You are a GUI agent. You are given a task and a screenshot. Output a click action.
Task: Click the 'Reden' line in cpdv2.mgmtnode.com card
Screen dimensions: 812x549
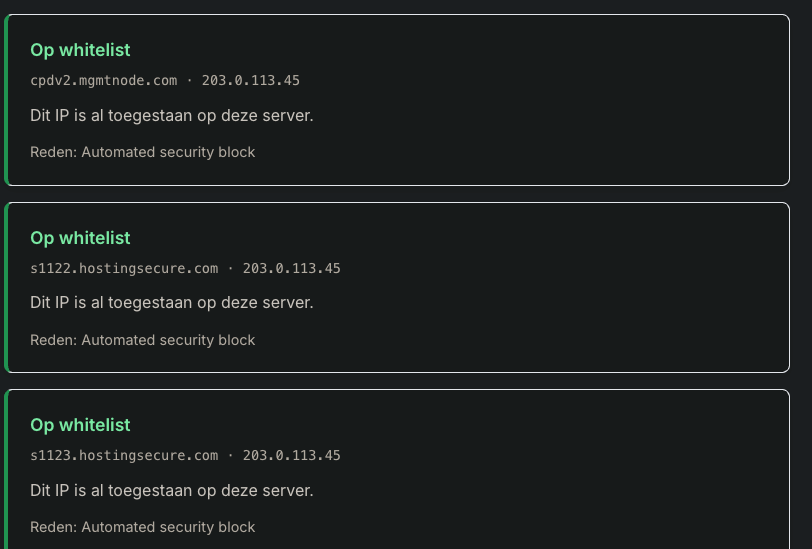coord(142,152)
